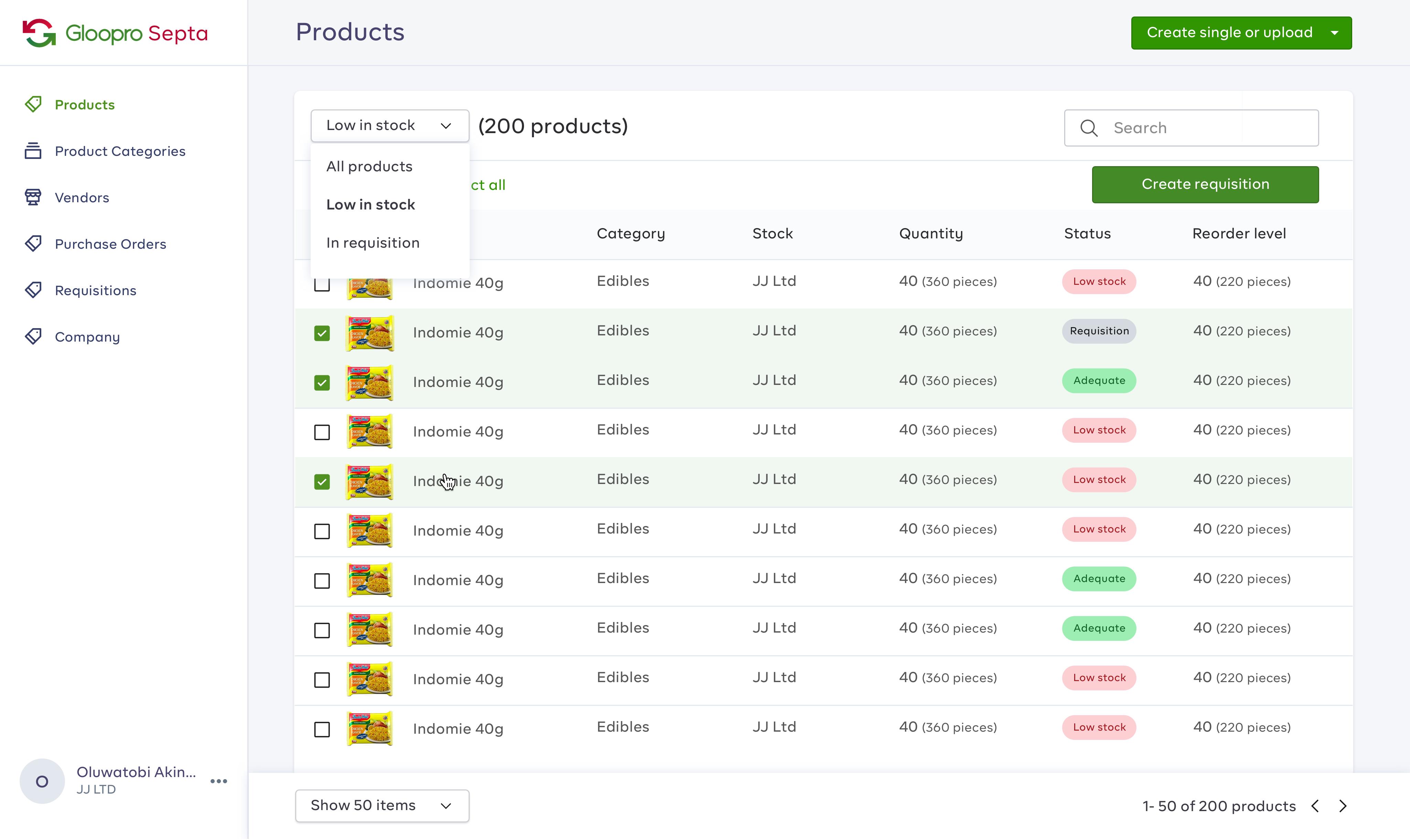Open Purchase Orders tag icon
Image resolution: width=1410 pixels, height=840 pixels.
coord(33,244)
